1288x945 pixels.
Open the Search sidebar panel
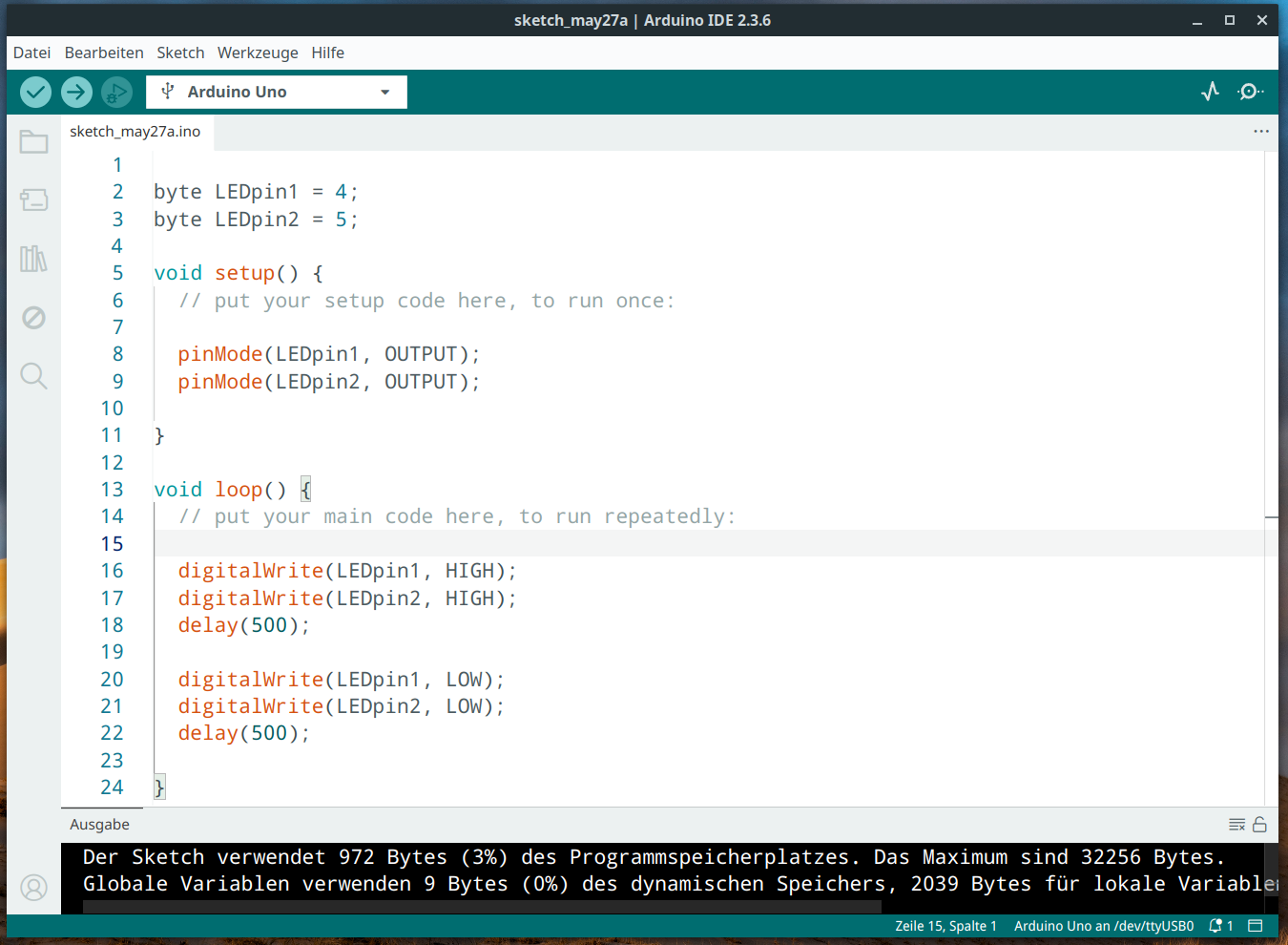point(33,376)
